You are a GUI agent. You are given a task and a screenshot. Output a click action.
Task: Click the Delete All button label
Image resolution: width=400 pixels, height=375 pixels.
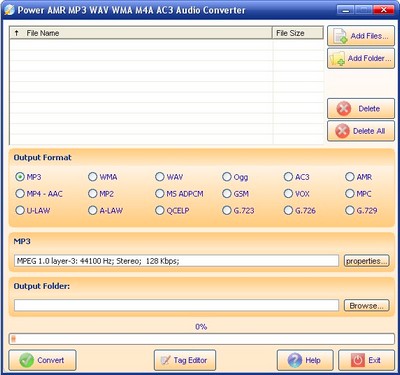coord(369,131)
